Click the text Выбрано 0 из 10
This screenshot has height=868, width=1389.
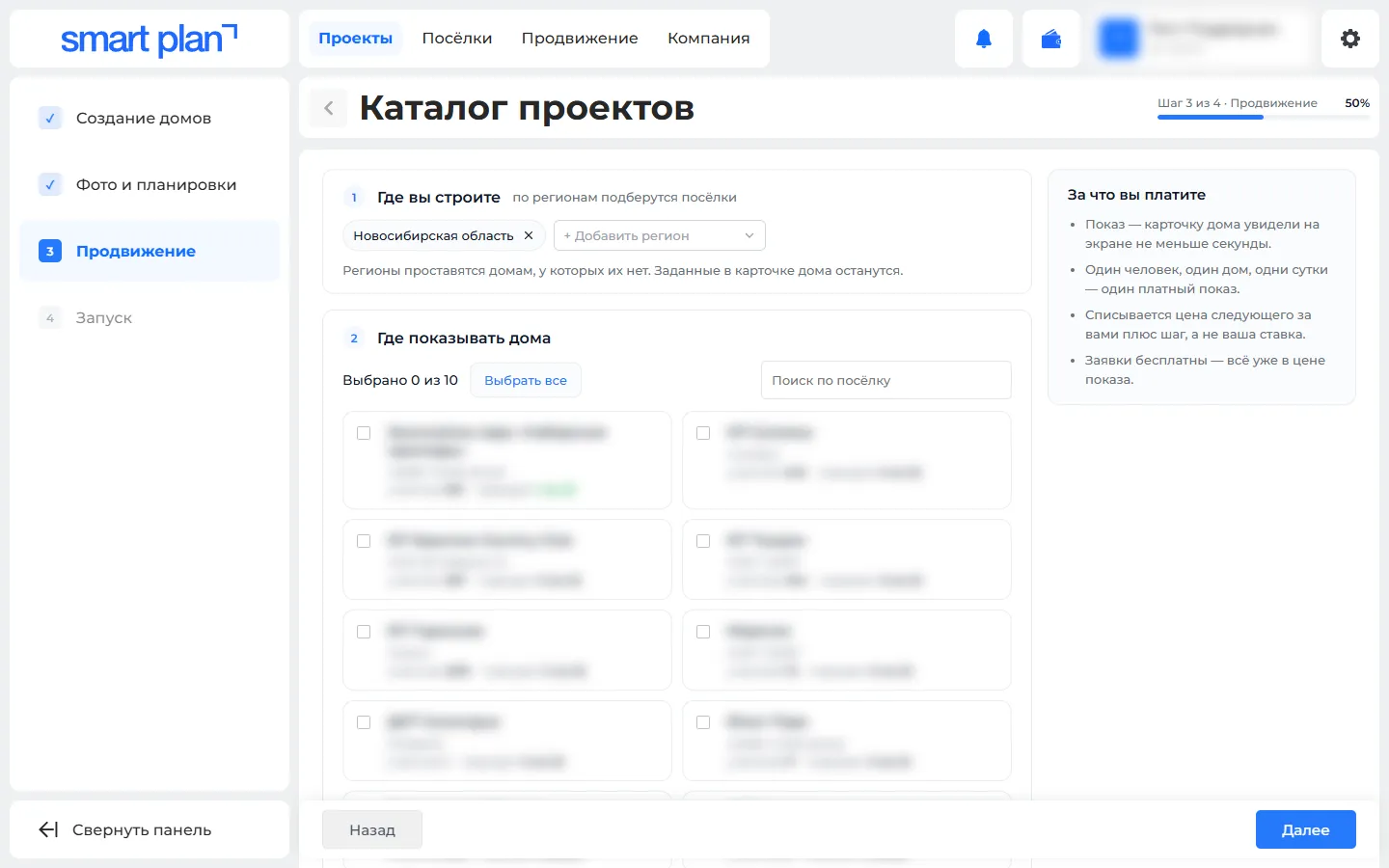pyautogui.click(x=400, y=380)
